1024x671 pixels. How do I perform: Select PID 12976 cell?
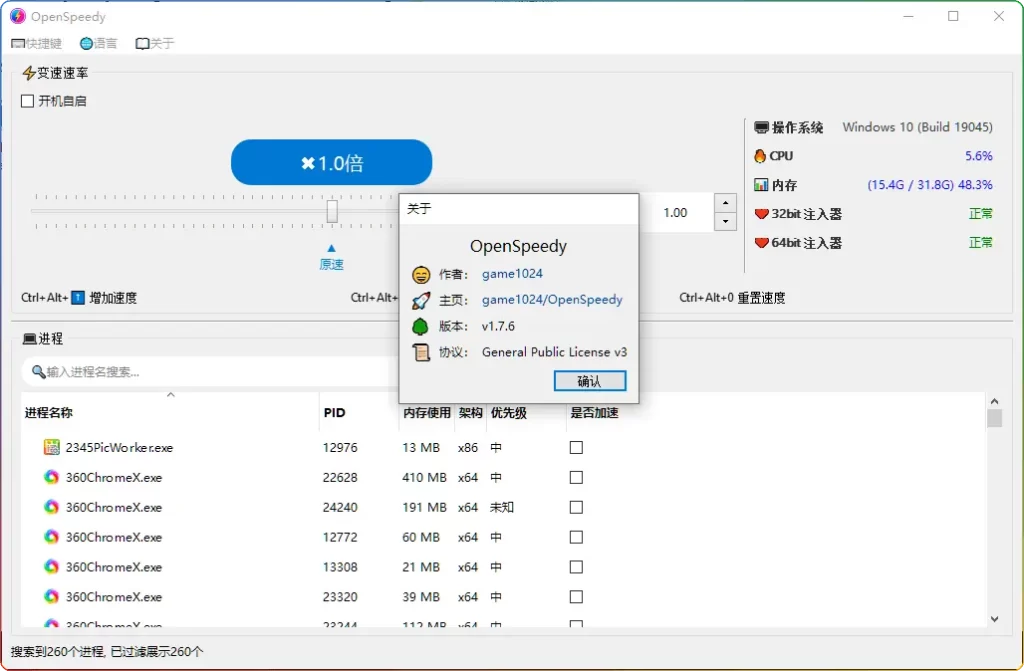click(340, 448)
